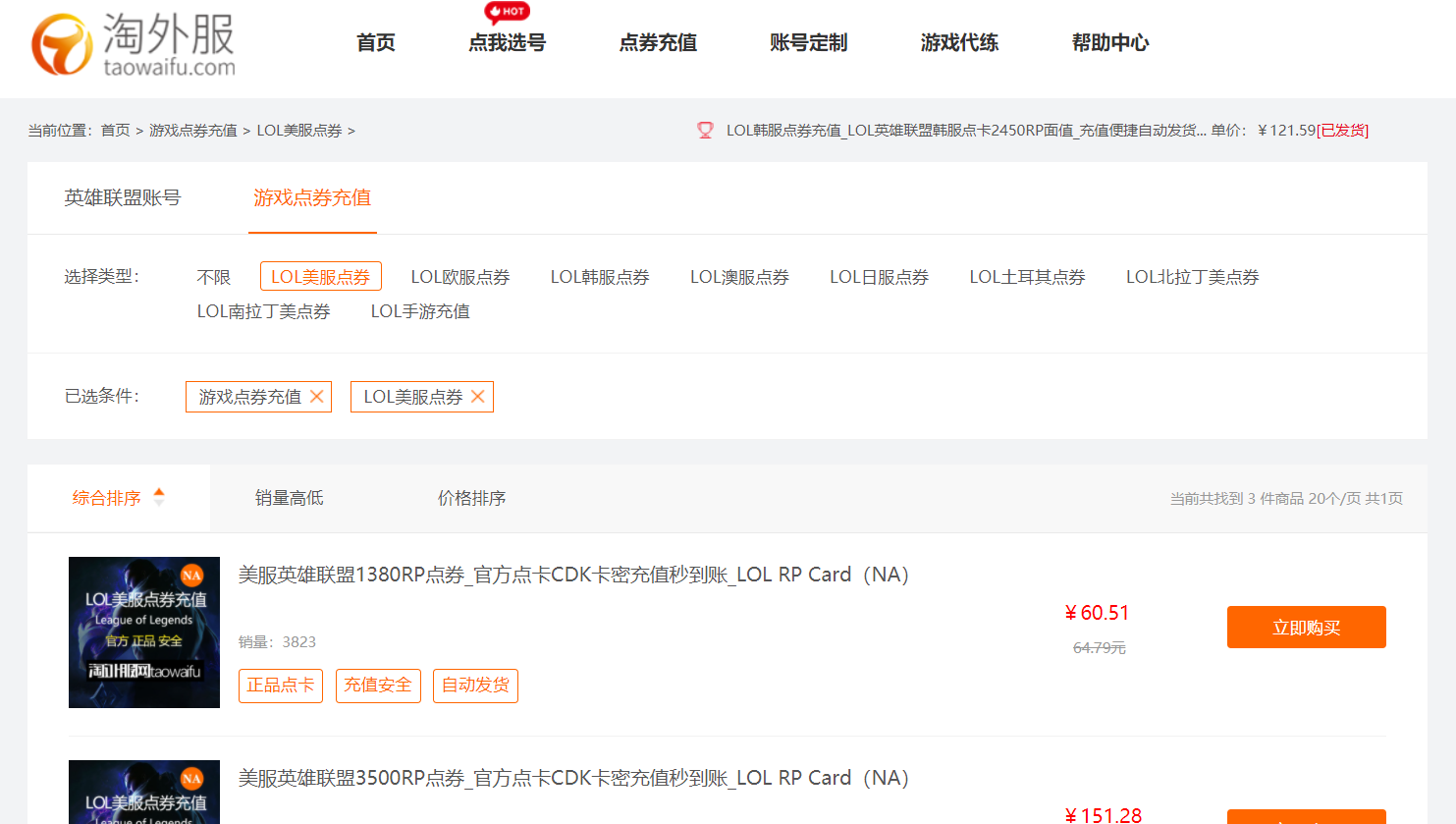
Task: Click the 自动发货 tag on the 1380RP item
Action: 475,686
